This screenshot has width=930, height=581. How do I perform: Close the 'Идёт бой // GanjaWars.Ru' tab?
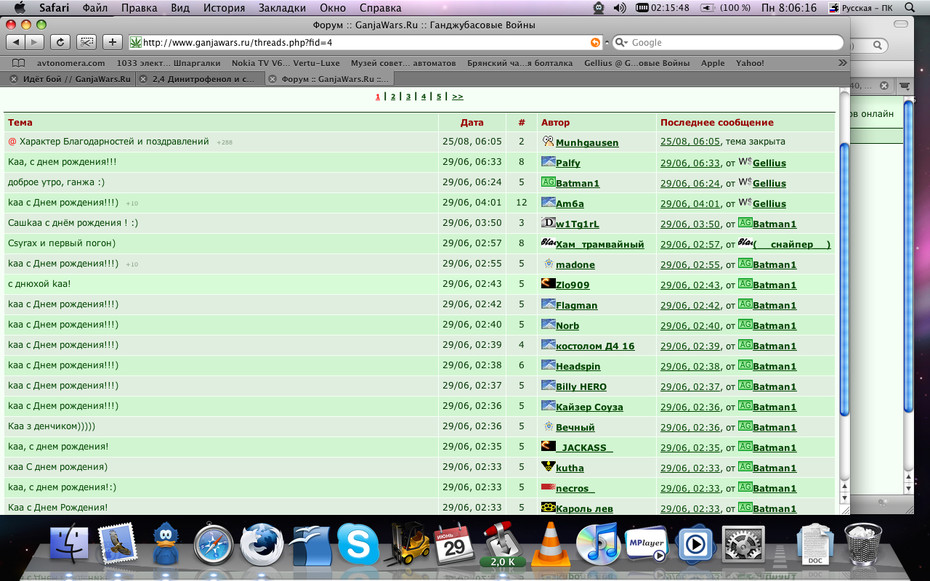click(x=14, y=79)
